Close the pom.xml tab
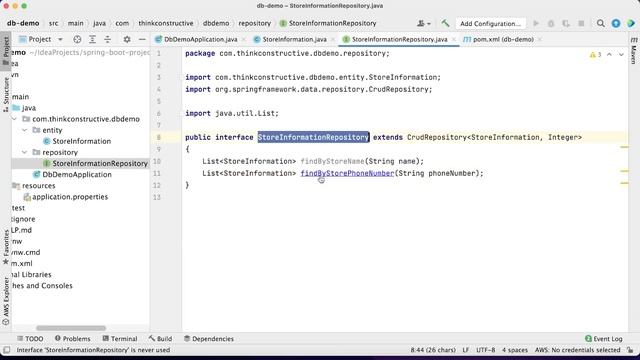The image size is (640, 360). tap(540, 40)
